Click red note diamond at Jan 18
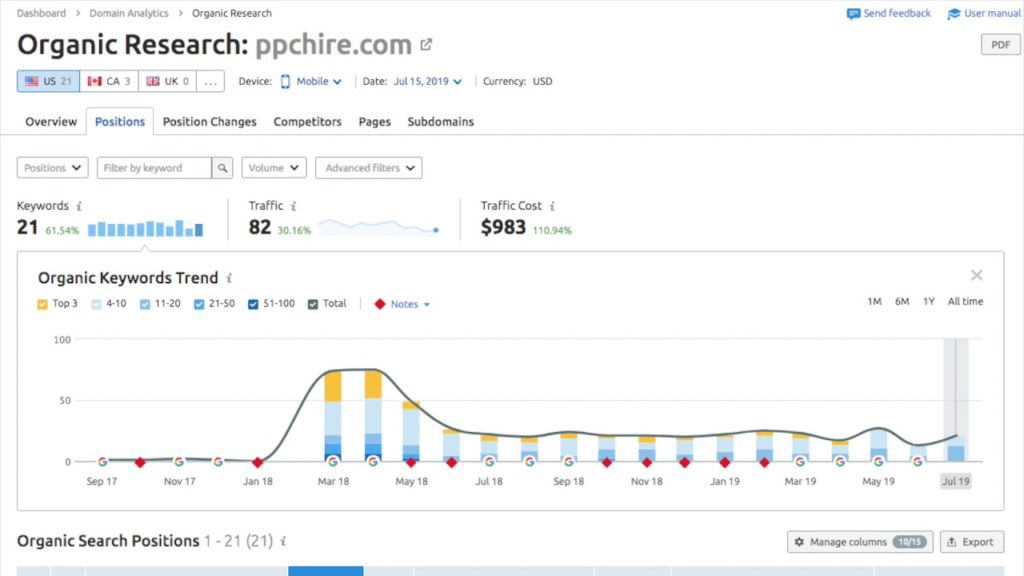This screenshot has width=1024, height=576. tap(257, 462)
